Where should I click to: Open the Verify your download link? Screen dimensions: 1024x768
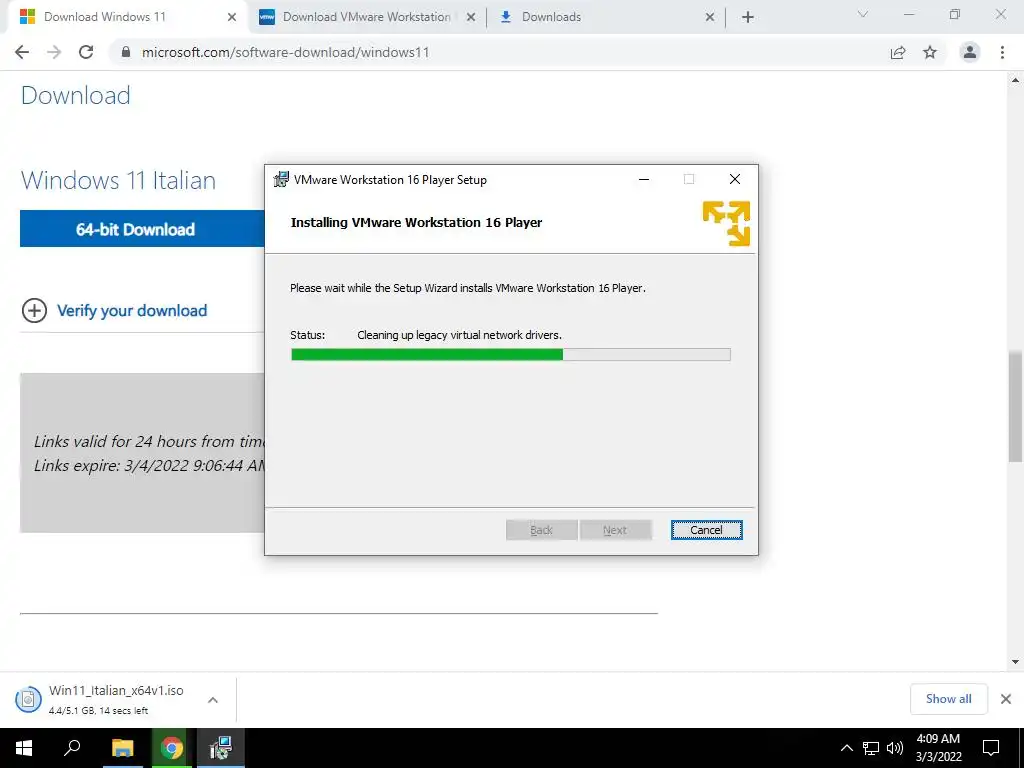click(132, 311)
